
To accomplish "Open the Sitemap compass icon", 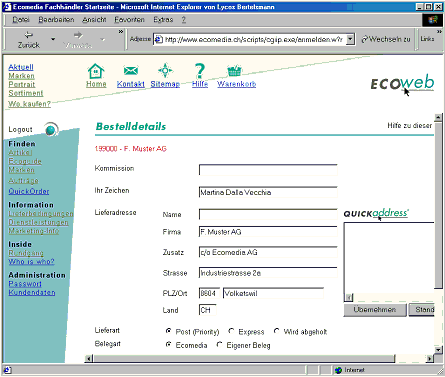I will tap(165, 70).
